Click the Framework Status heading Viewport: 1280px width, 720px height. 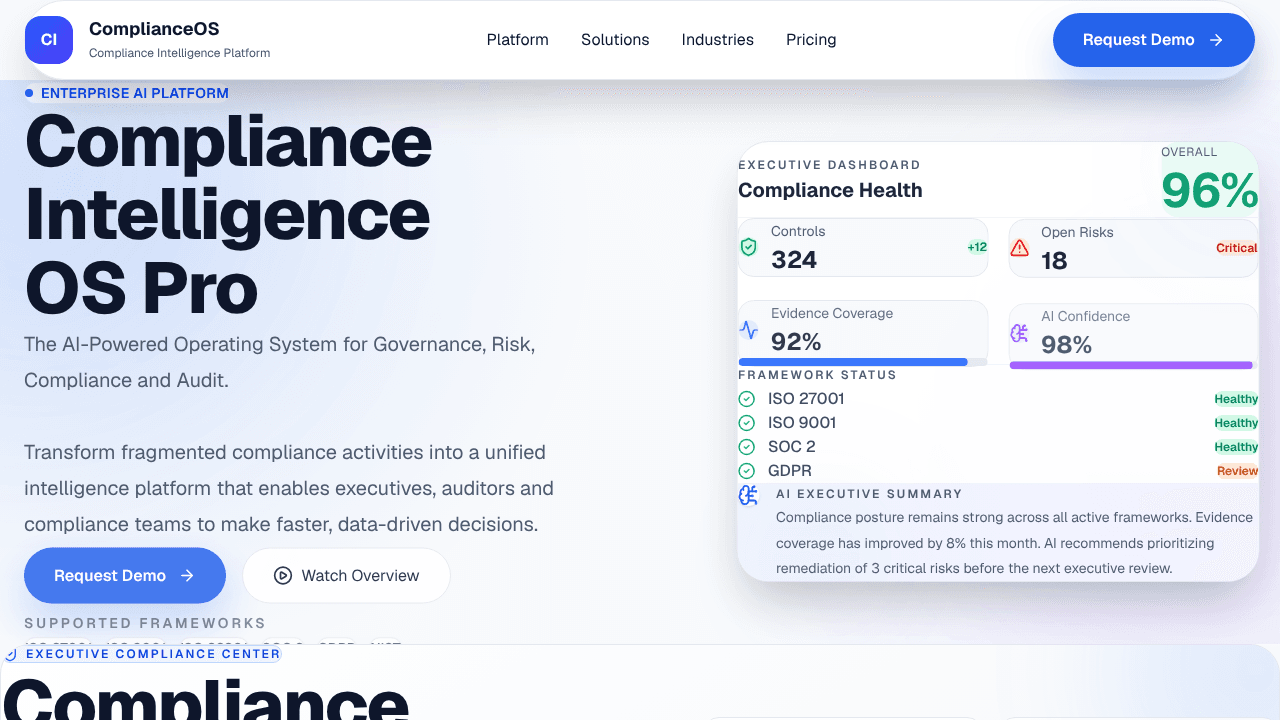point(817,375)
